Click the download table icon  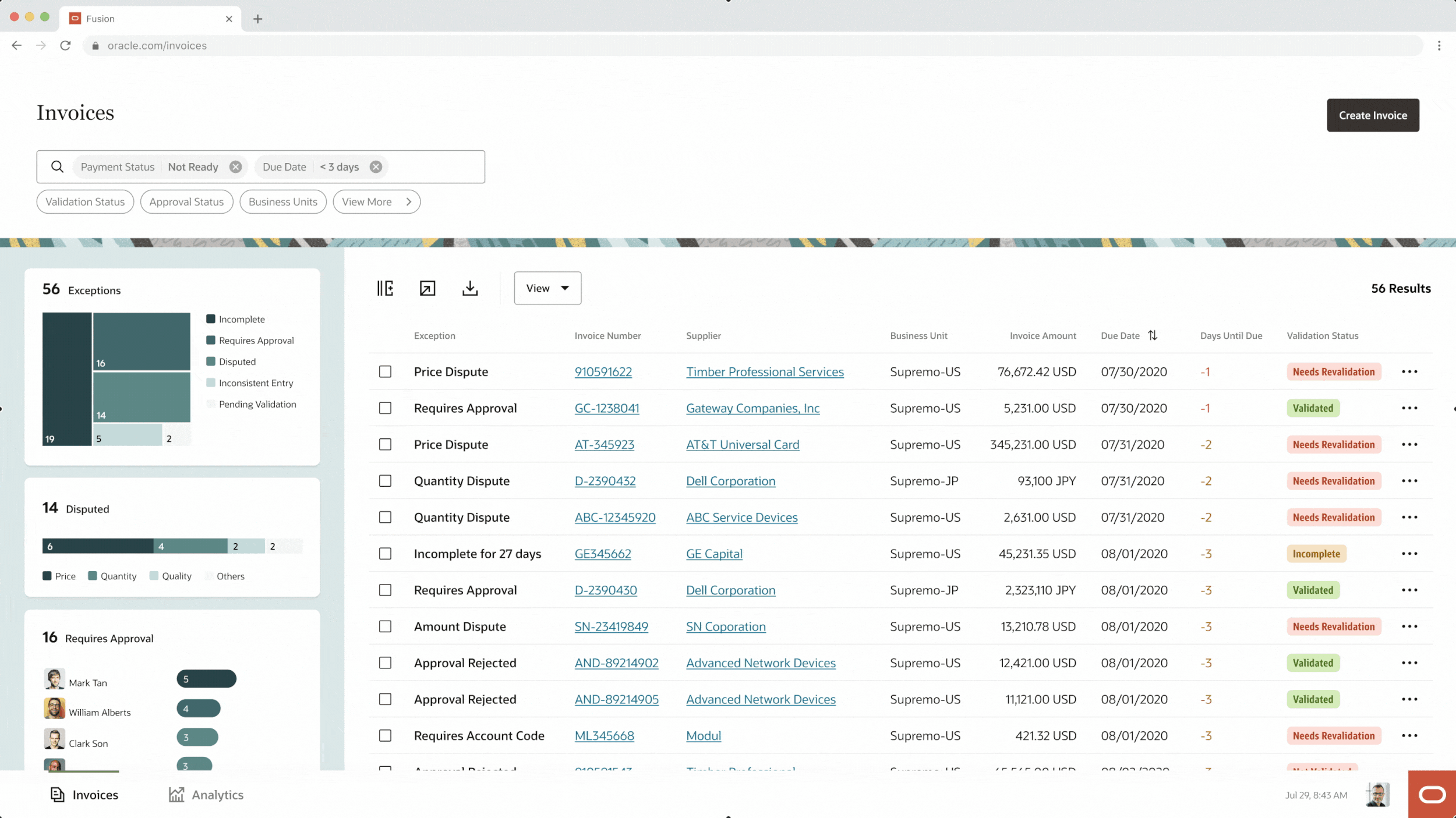coord(470,288)
